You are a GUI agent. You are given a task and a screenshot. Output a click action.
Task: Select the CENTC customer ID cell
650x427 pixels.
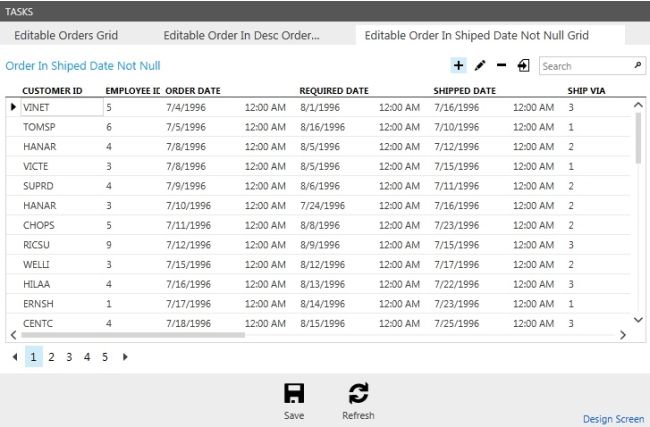tap(38, 323)
